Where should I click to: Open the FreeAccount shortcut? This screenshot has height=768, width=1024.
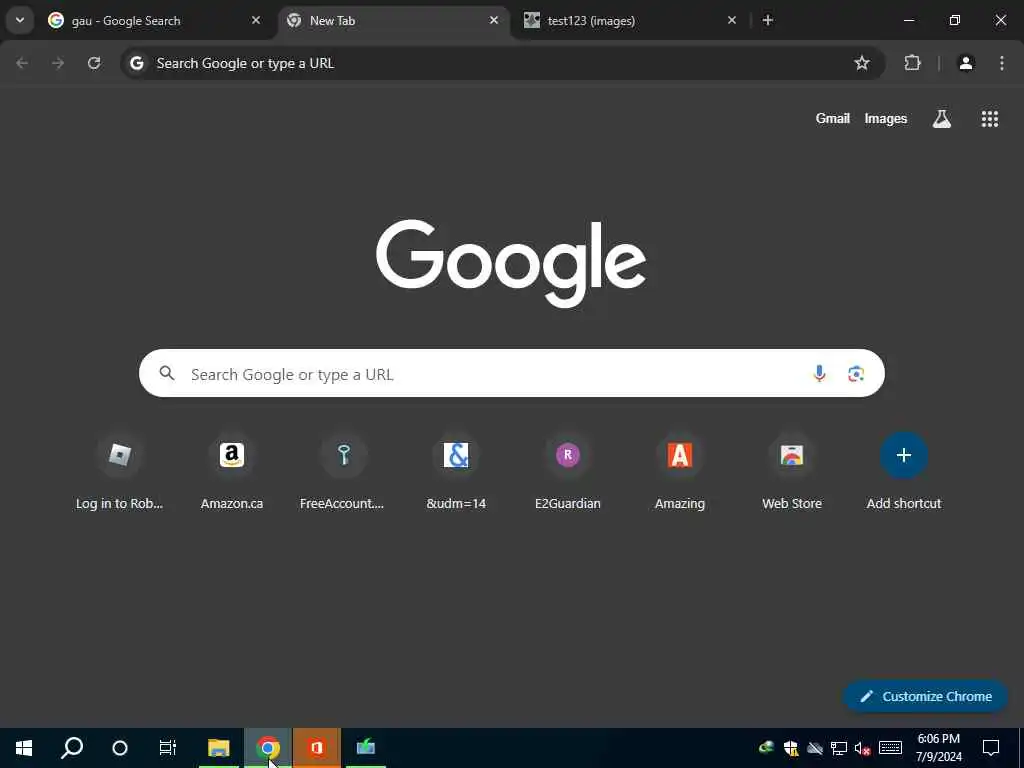pos(344,473)
